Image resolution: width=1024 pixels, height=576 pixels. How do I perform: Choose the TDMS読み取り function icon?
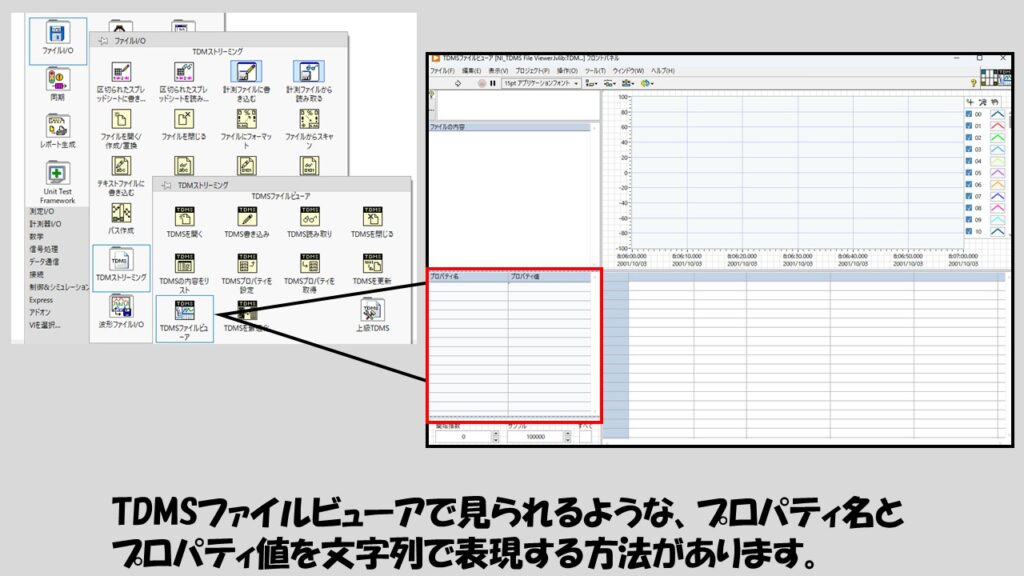310,217
